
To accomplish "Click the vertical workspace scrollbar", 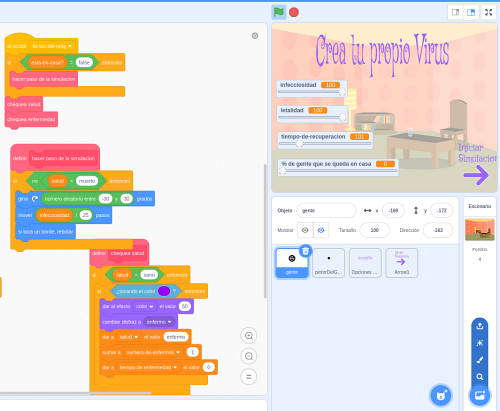I will click(x=265, y=231).
